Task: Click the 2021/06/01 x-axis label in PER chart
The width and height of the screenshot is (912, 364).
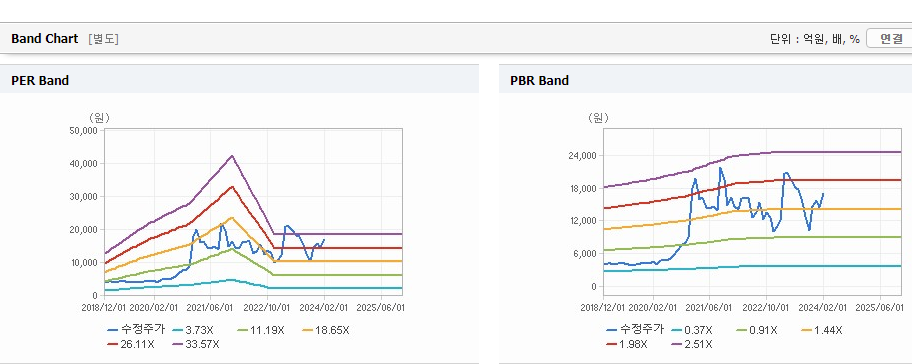Action: click(x=211, y=306)
